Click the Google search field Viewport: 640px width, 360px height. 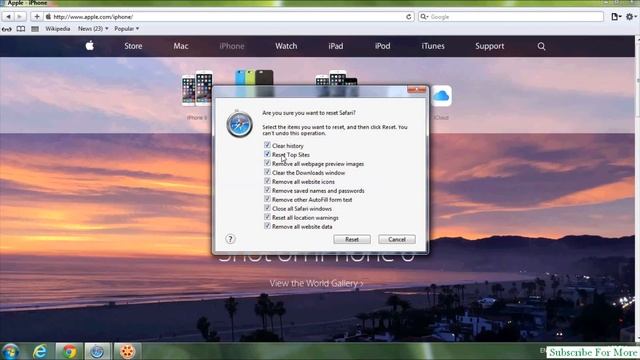511,17
